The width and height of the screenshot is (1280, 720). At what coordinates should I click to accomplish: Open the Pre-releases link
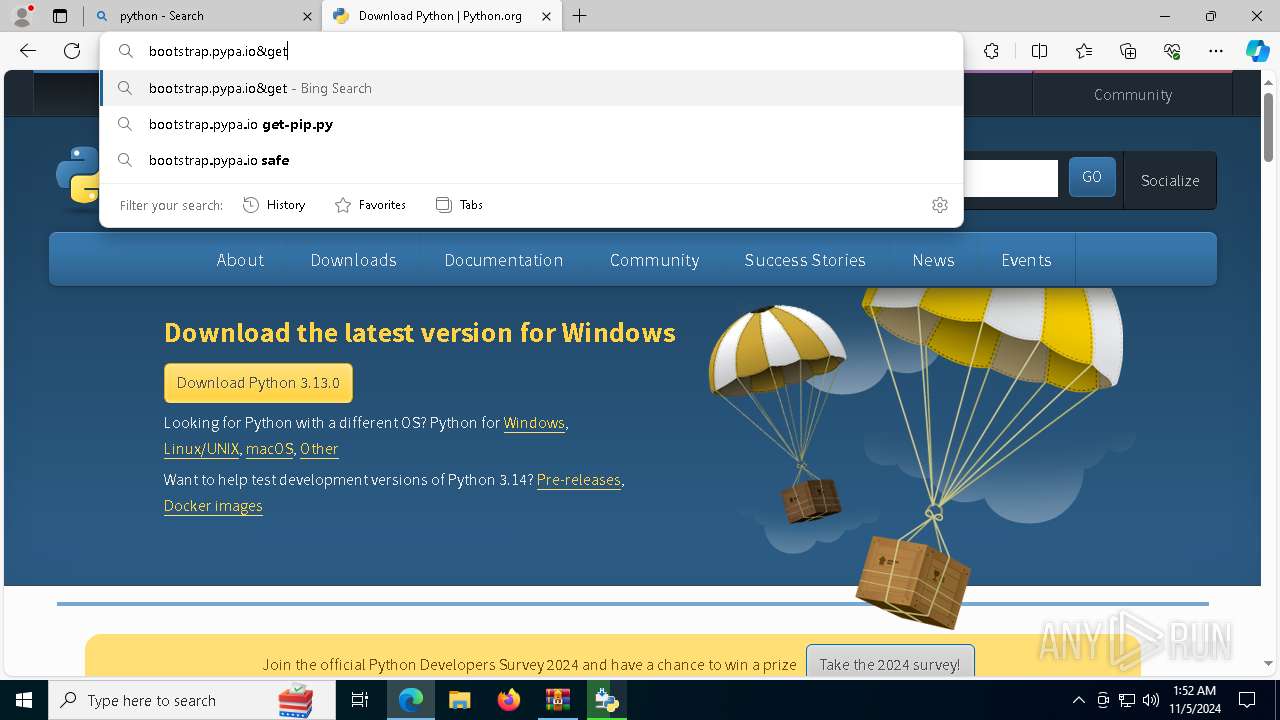point(579,480)
